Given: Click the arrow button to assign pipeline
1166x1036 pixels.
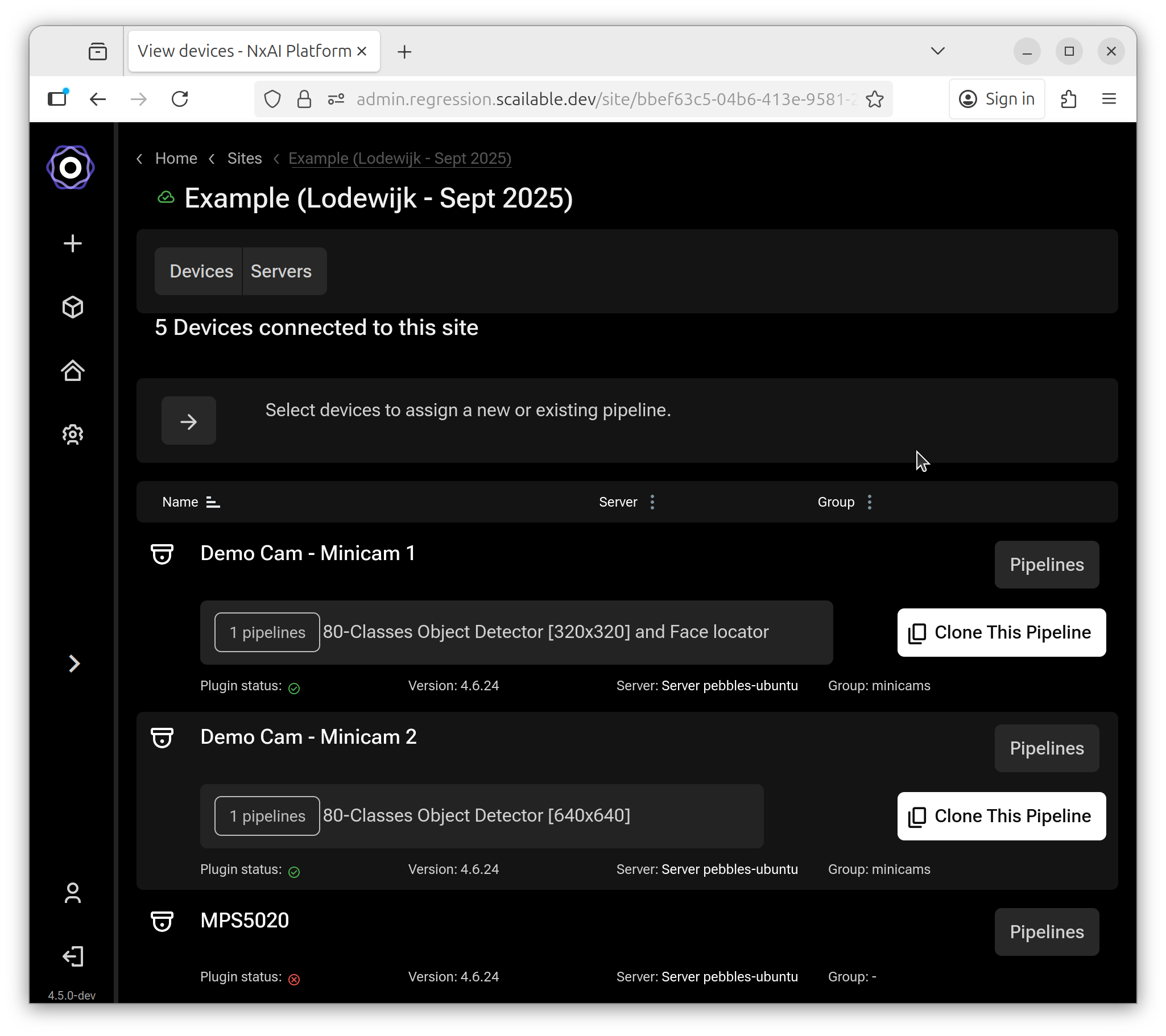Looking at the screenshot, I should pos(188,421).
